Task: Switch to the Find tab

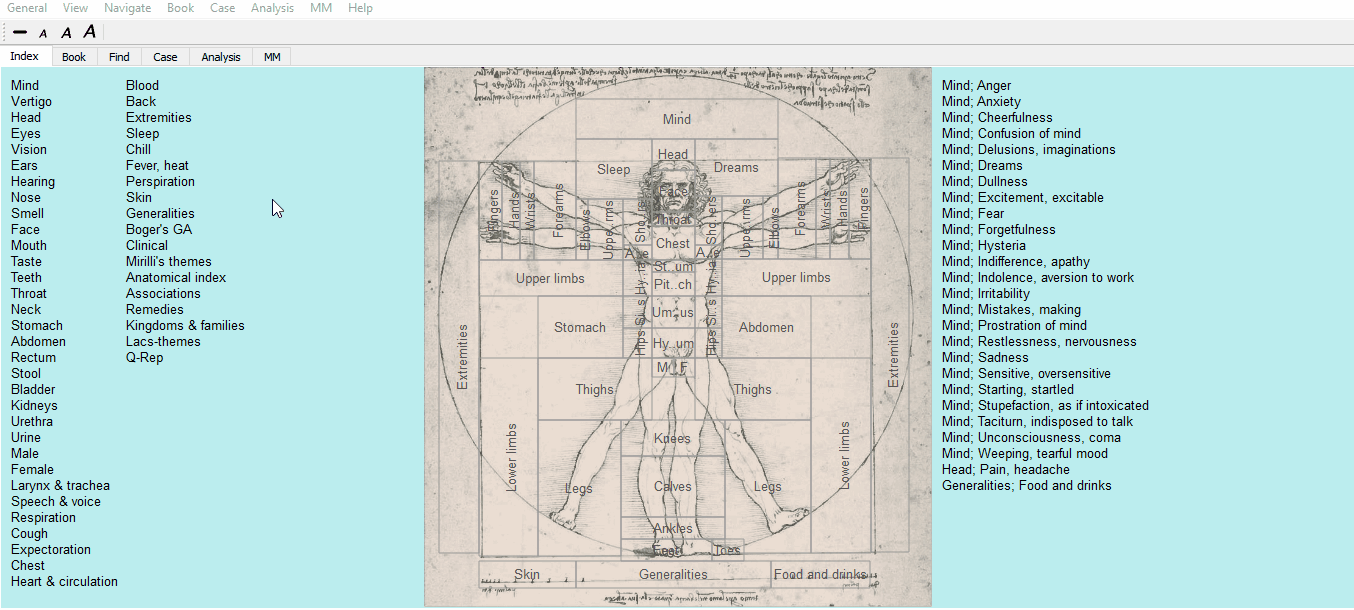Action: click(x=119, y=57)
